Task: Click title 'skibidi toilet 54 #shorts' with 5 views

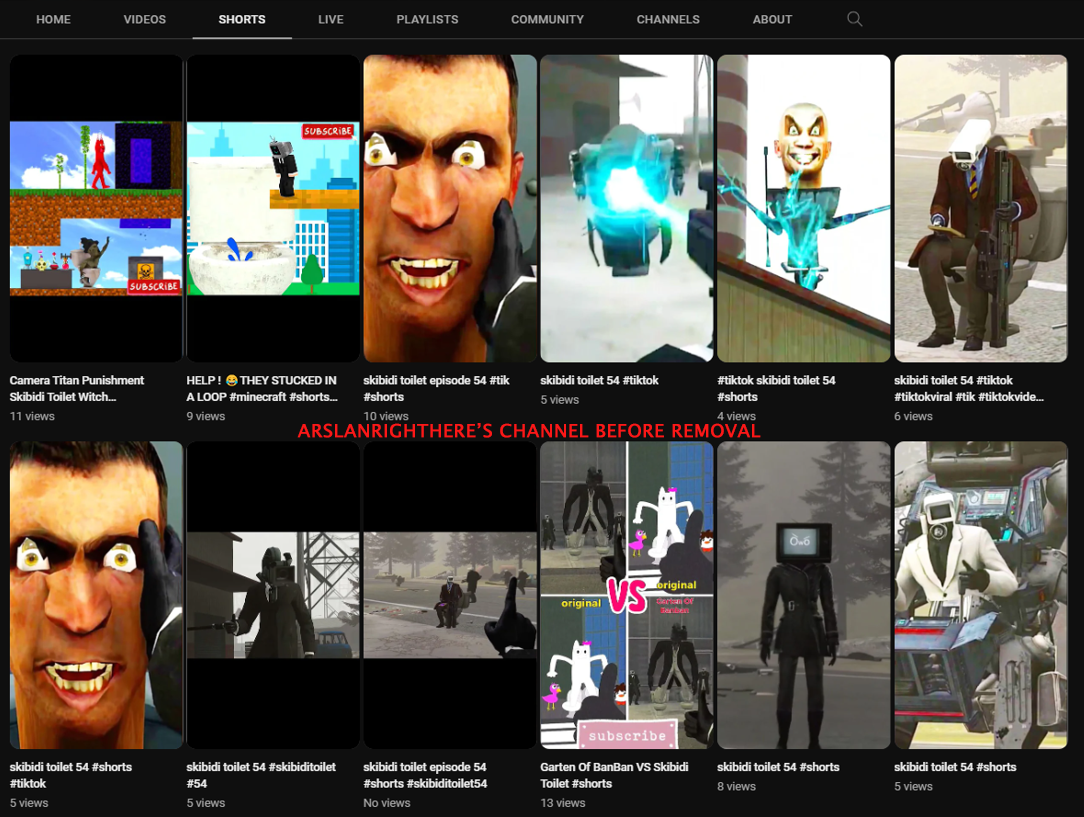Action: (x=955, y=767)
